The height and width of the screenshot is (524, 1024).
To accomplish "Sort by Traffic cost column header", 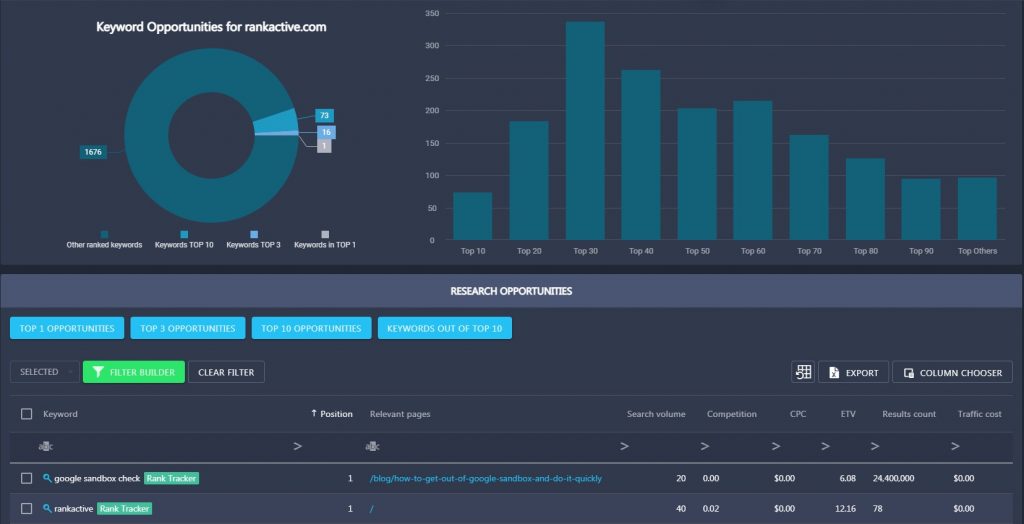I will [980, 414].
